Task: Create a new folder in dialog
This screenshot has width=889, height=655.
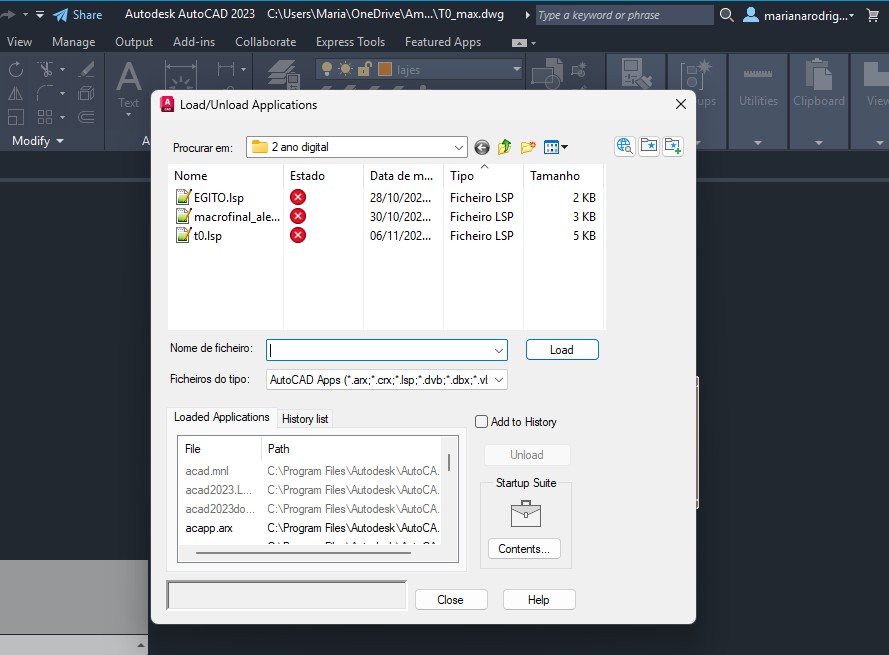Action: point(528,147)
